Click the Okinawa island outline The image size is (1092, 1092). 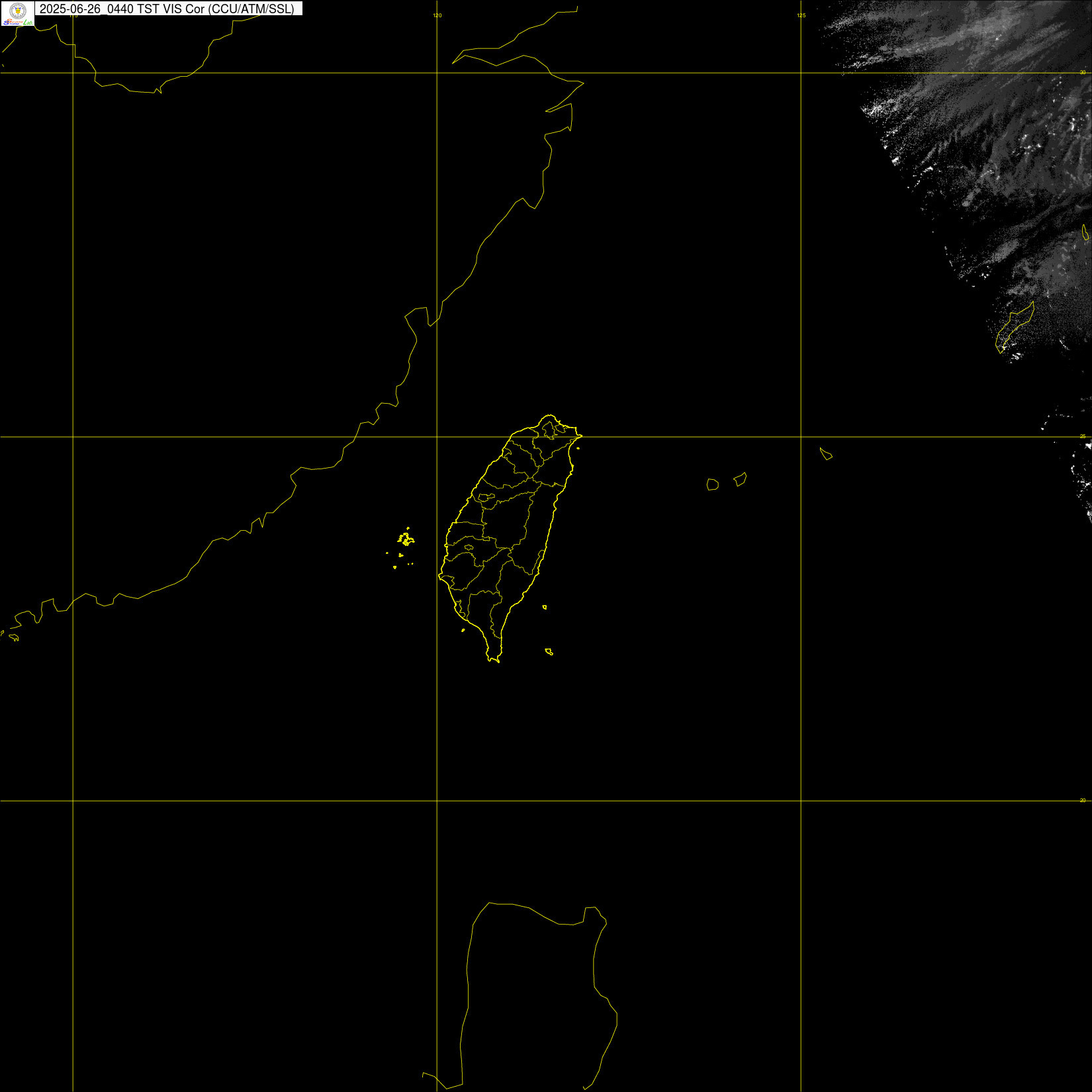click(1015, 326)
